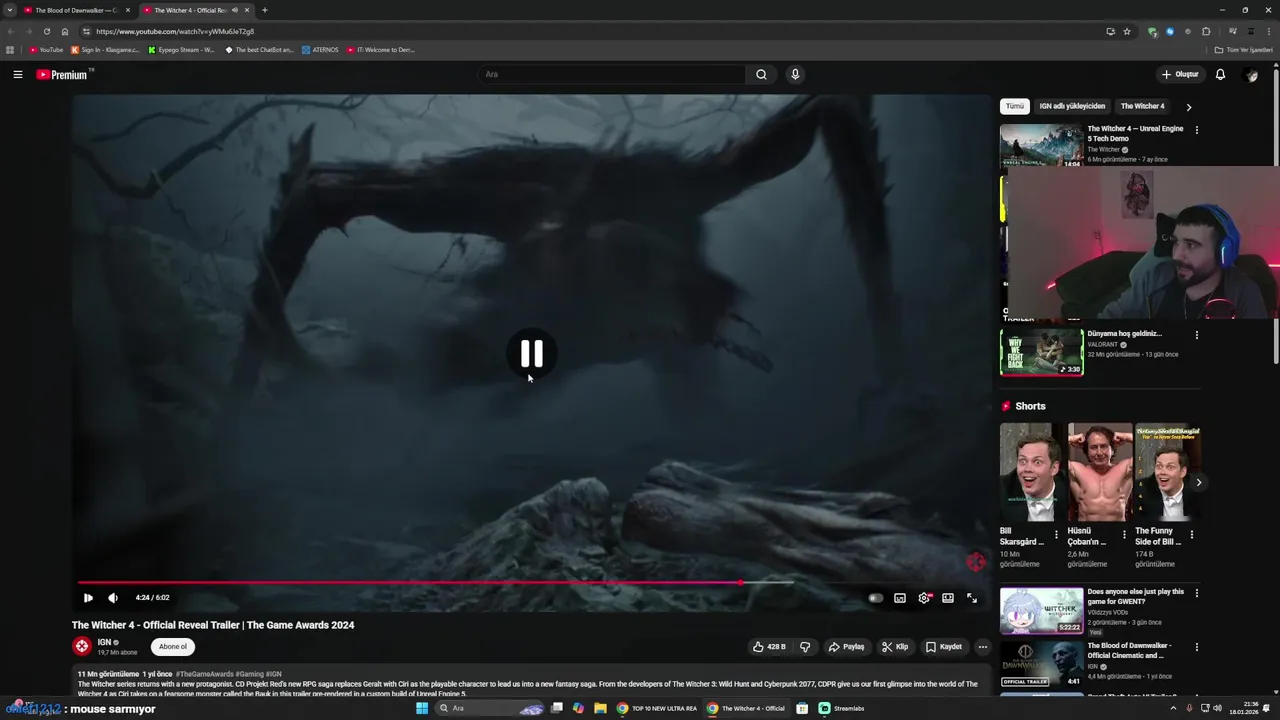Toggle the autoplay switch in player
The height and width of the screenshot is (720, 1280).
(x=876, y=598)
